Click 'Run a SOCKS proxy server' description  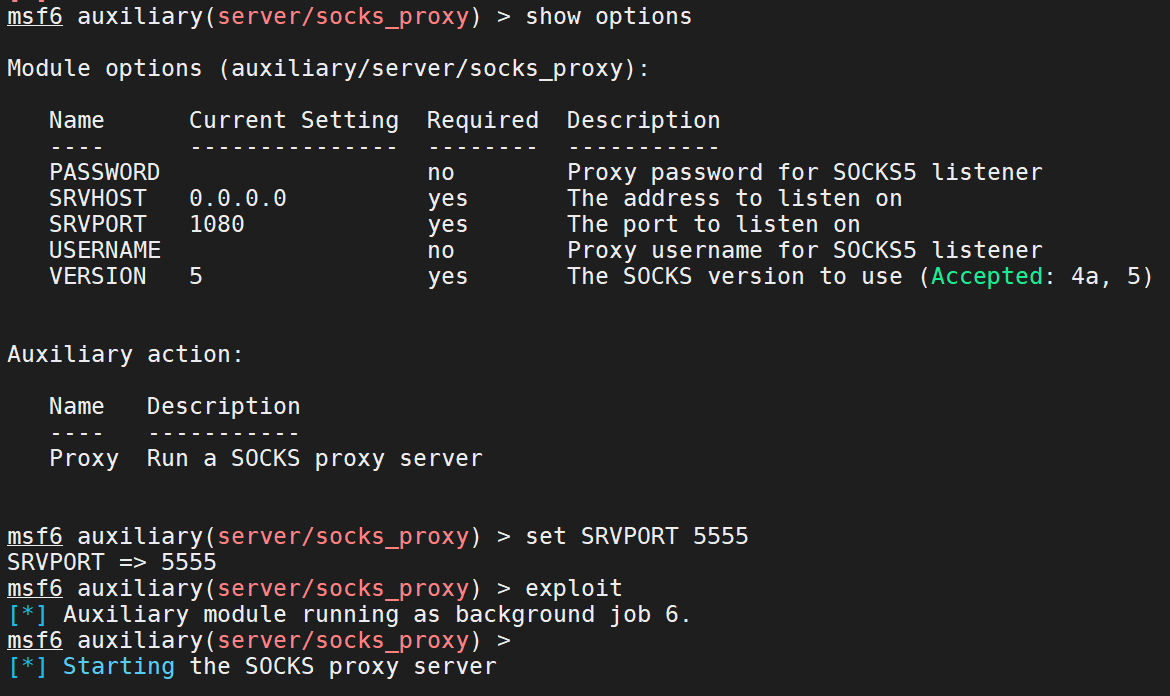pos(315,459)
